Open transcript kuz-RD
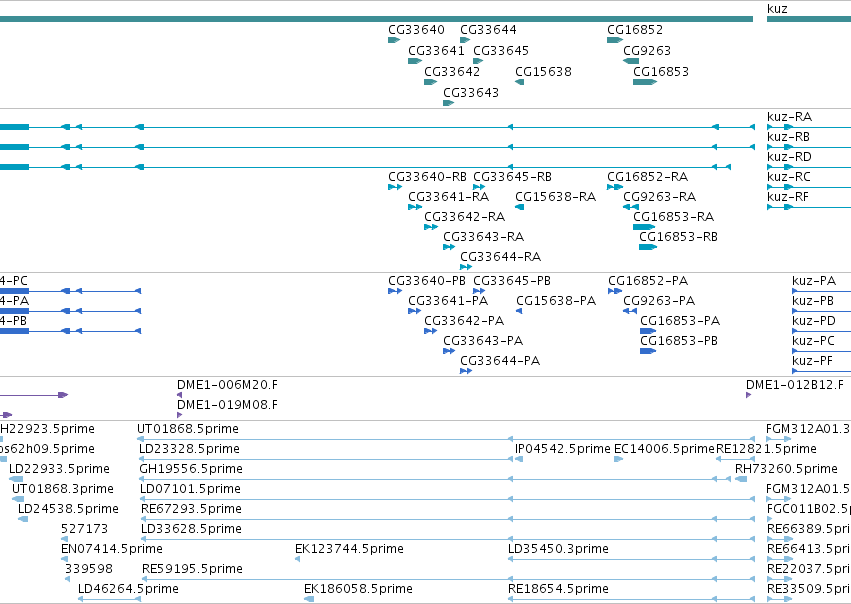 790,157
